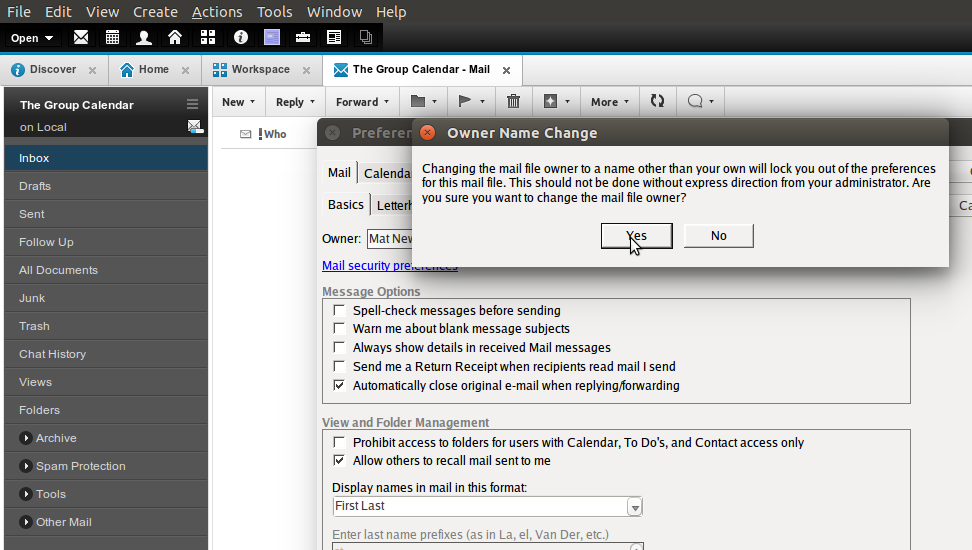This screenshot has width=972, height=550.
Task: Click the Workspace grid icon in top bar
Action: (x=207, y=37)
